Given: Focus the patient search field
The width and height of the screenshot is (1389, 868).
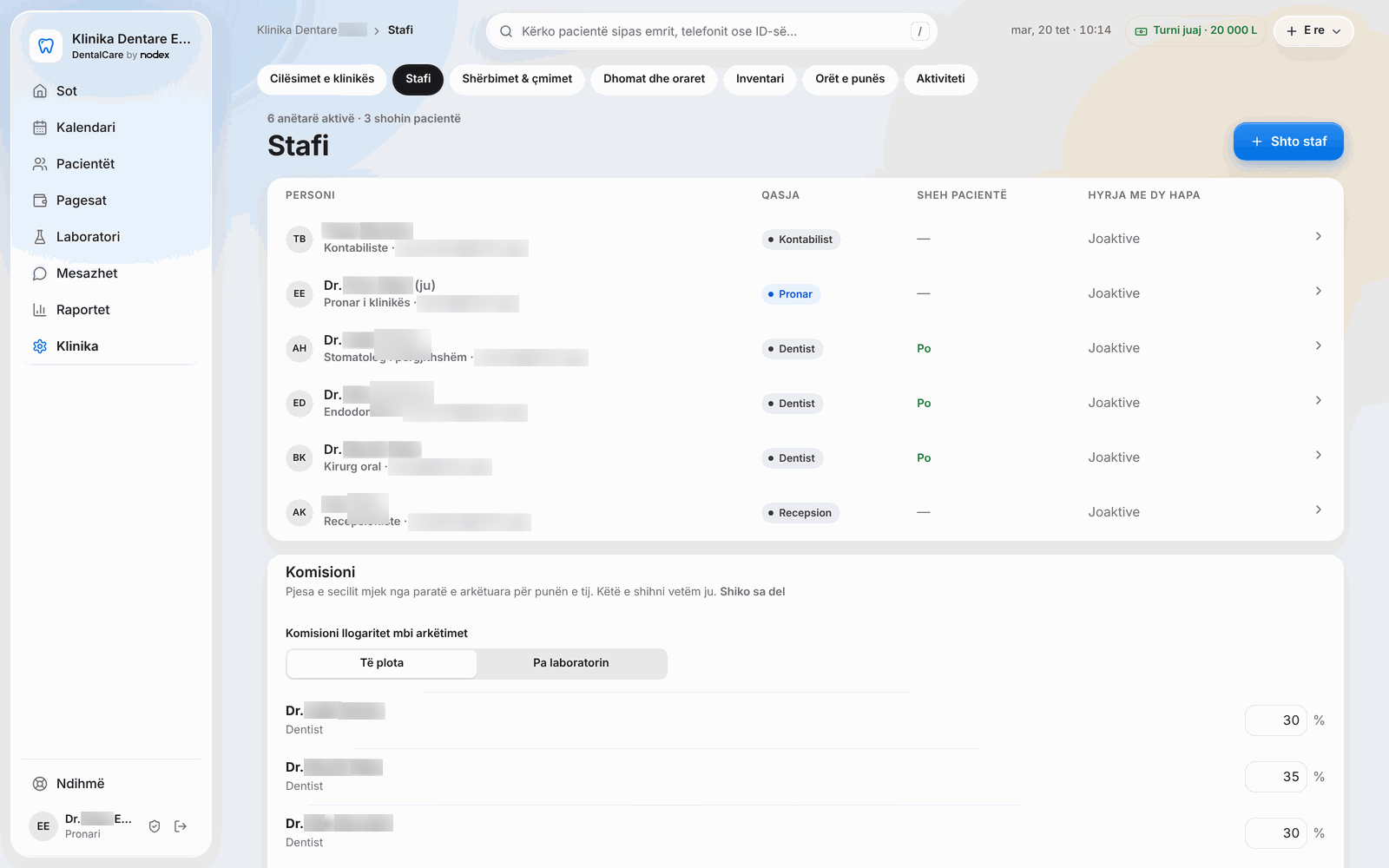Looking at the screenshot, I should click(x=711, y=31).
